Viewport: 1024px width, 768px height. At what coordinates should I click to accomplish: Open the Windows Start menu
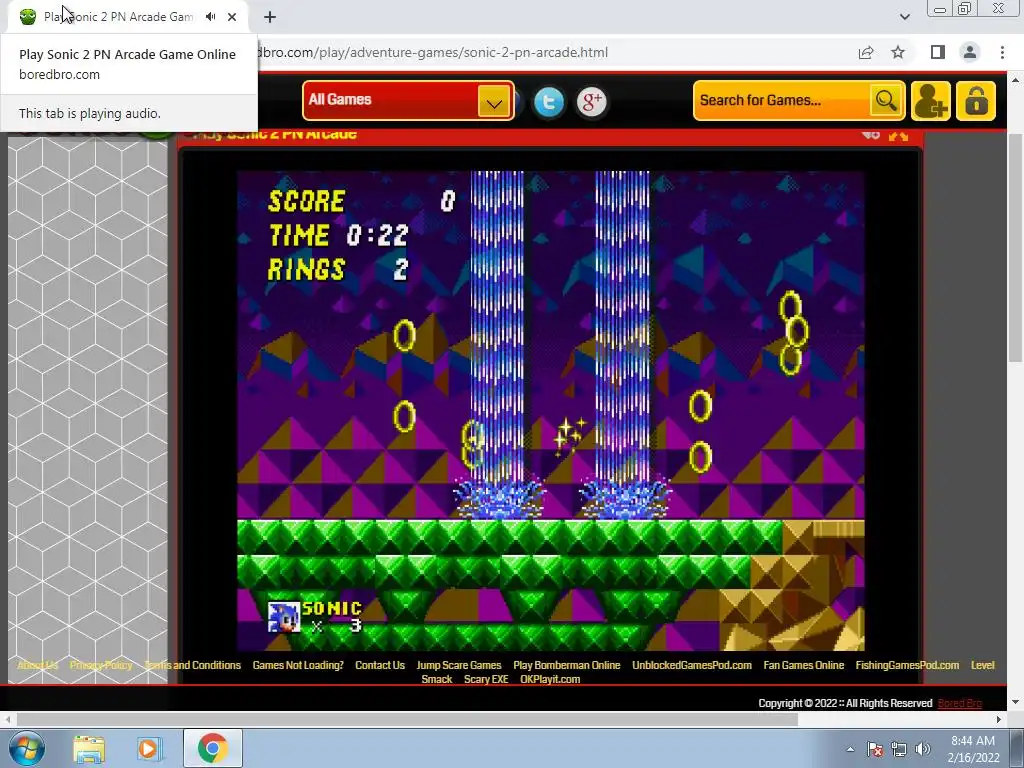27,748
